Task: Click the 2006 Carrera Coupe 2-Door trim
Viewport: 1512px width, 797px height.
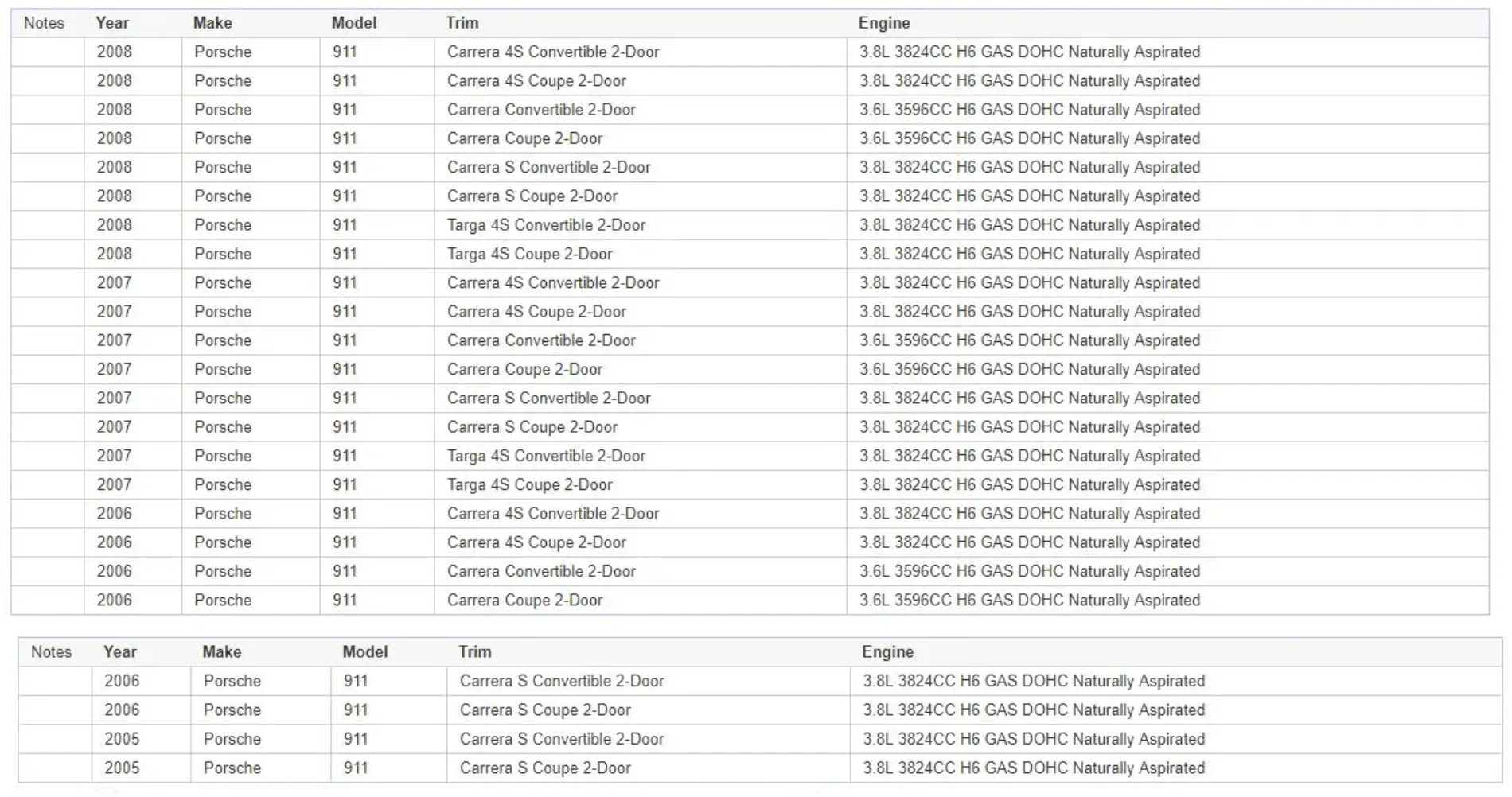Action: (524, 601)
